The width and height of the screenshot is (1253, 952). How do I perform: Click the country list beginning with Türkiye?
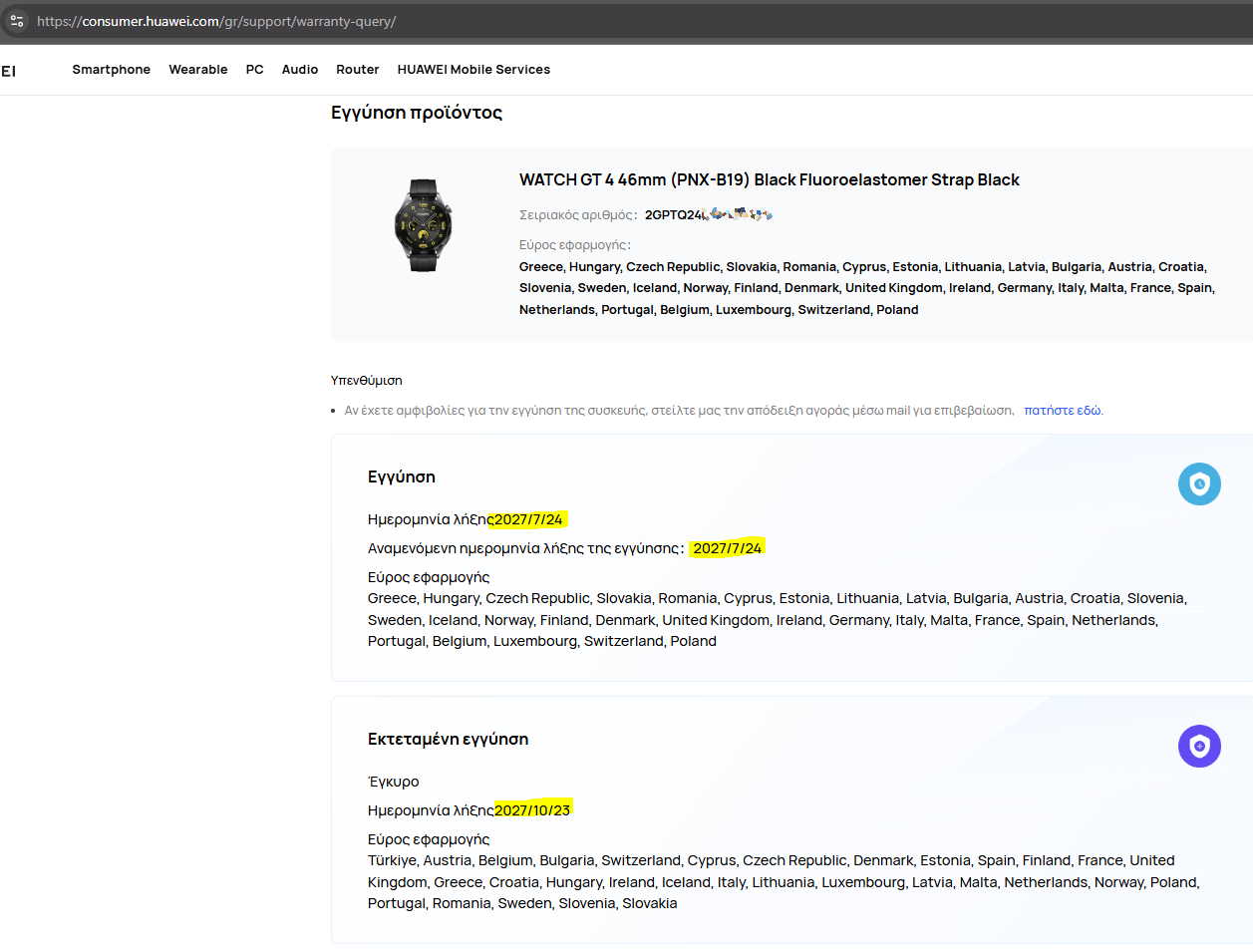[x=783, y=882]
